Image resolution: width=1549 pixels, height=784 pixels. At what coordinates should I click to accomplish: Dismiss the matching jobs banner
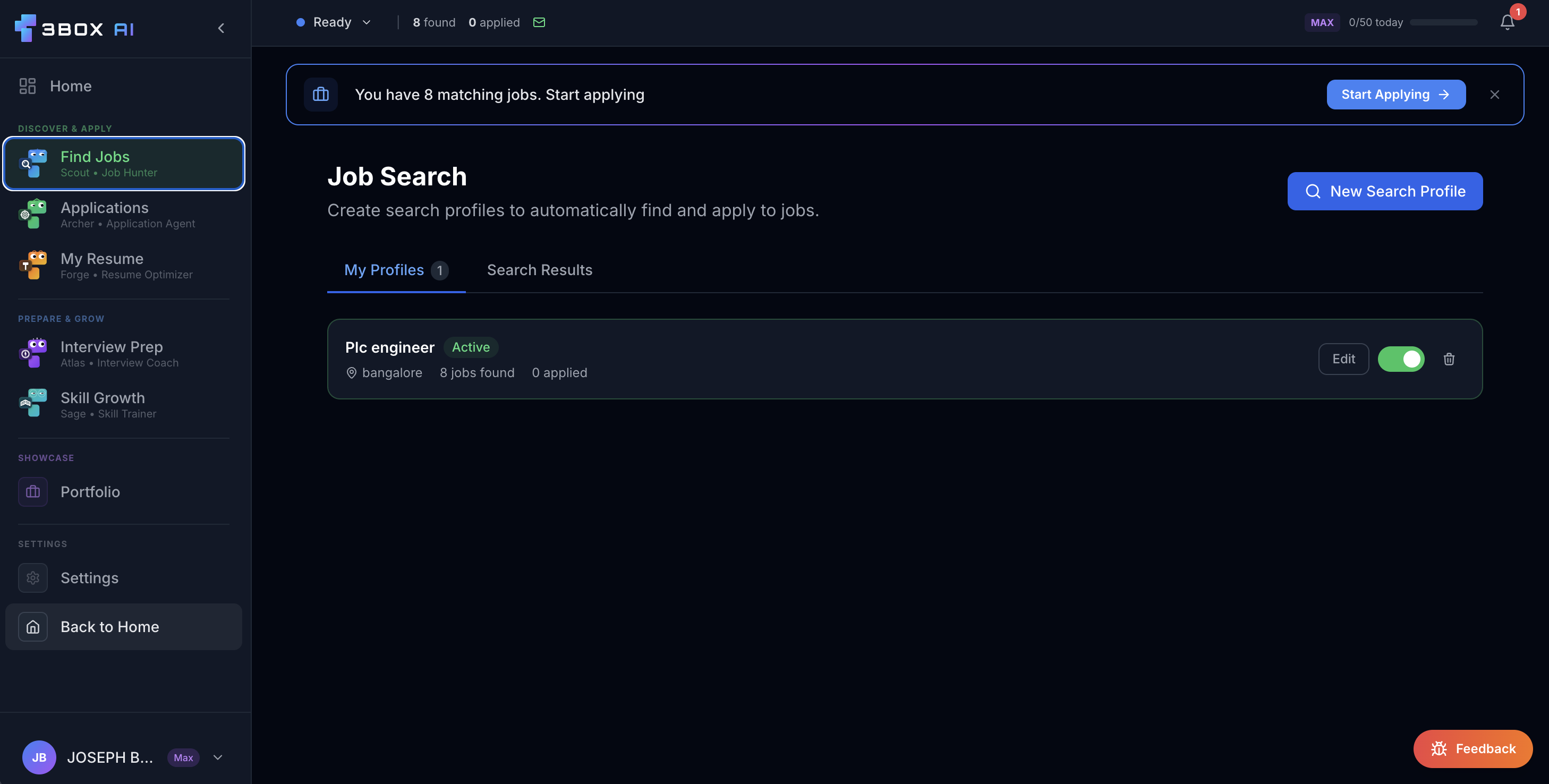point(1494,95)
